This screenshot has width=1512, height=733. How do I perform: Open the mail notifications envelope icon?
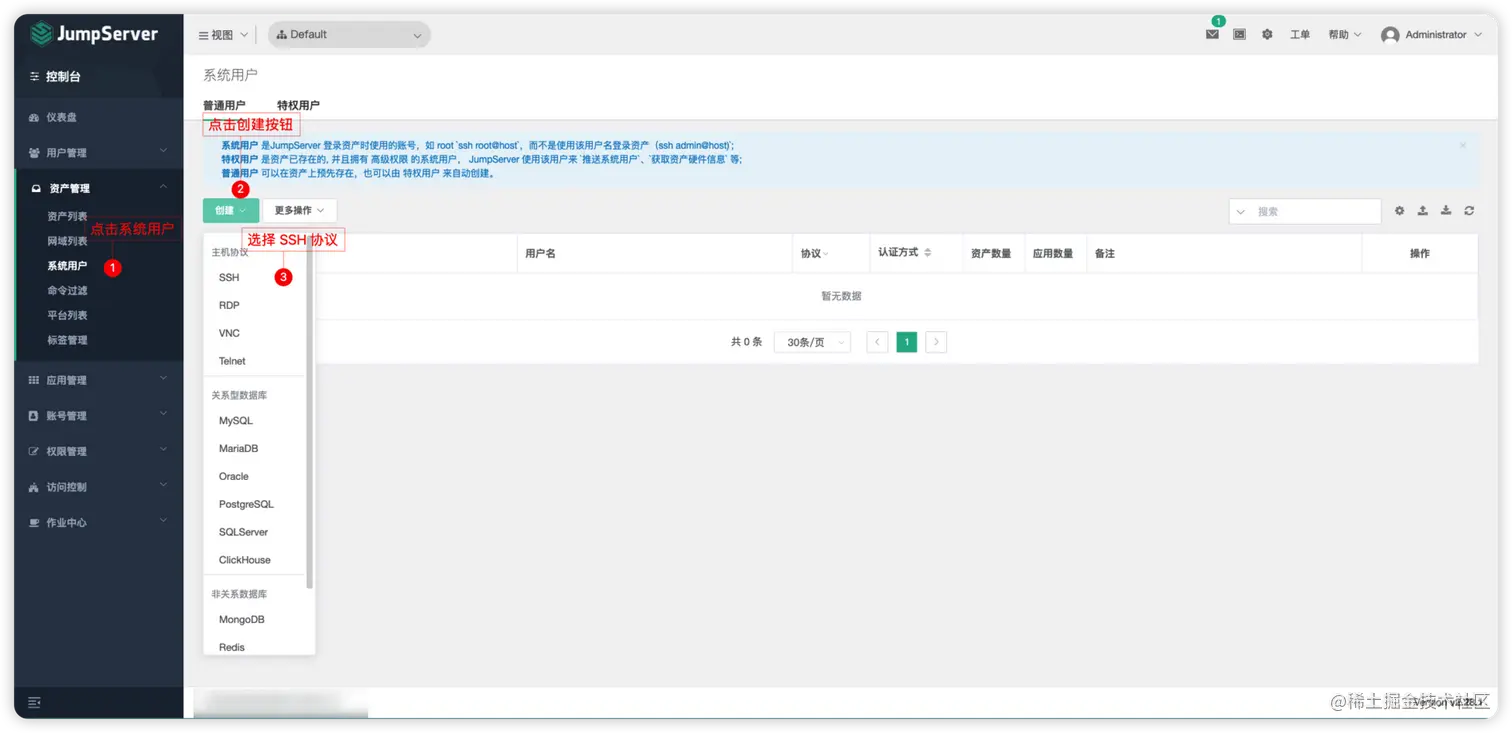(1212, 34)
